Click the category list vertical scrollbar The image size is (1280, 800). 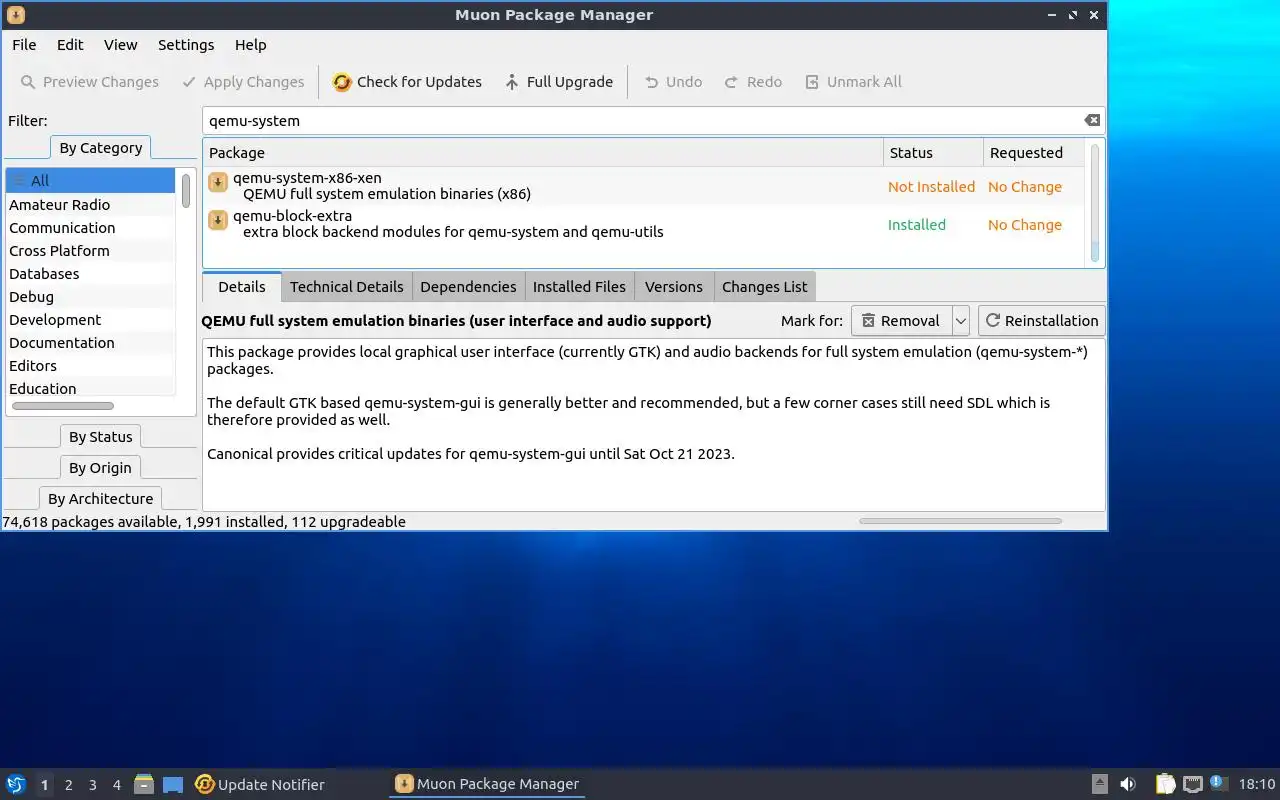186,190
